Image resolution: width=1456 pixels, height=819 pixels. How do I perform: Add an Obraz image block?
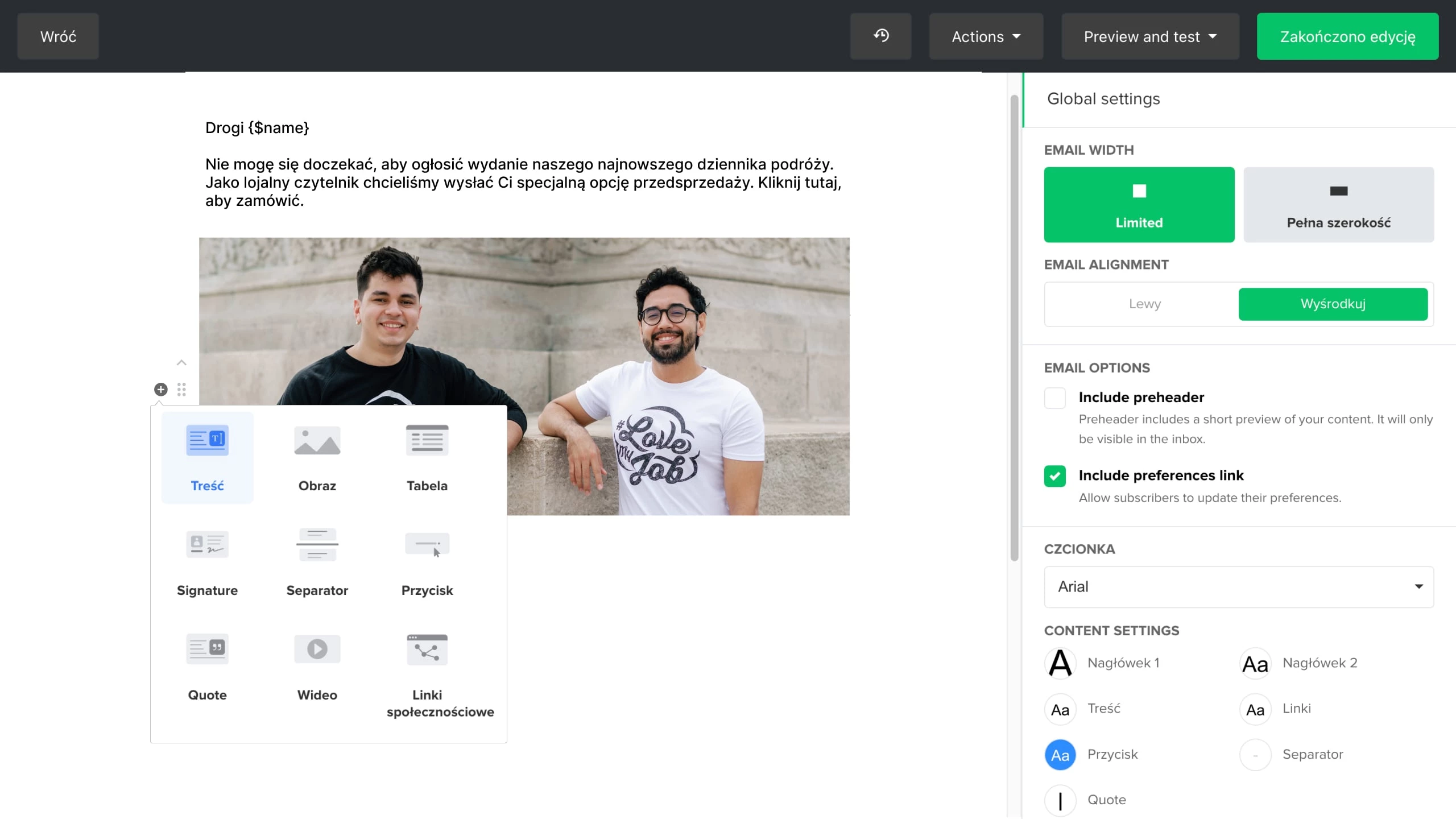[317, 457]
